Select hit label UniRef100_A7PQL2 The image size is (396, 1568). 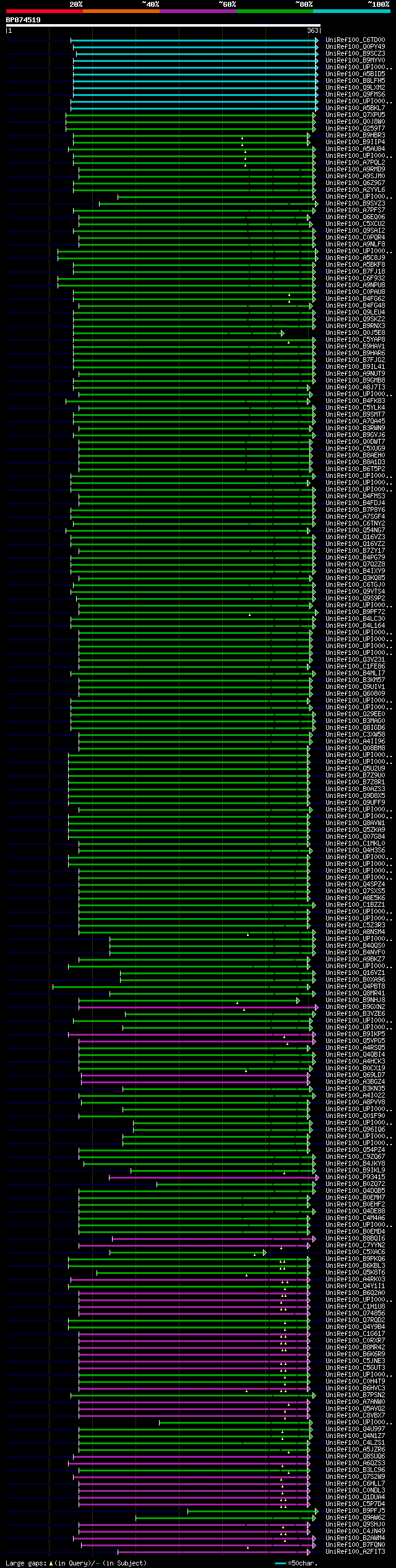[355, 163]
